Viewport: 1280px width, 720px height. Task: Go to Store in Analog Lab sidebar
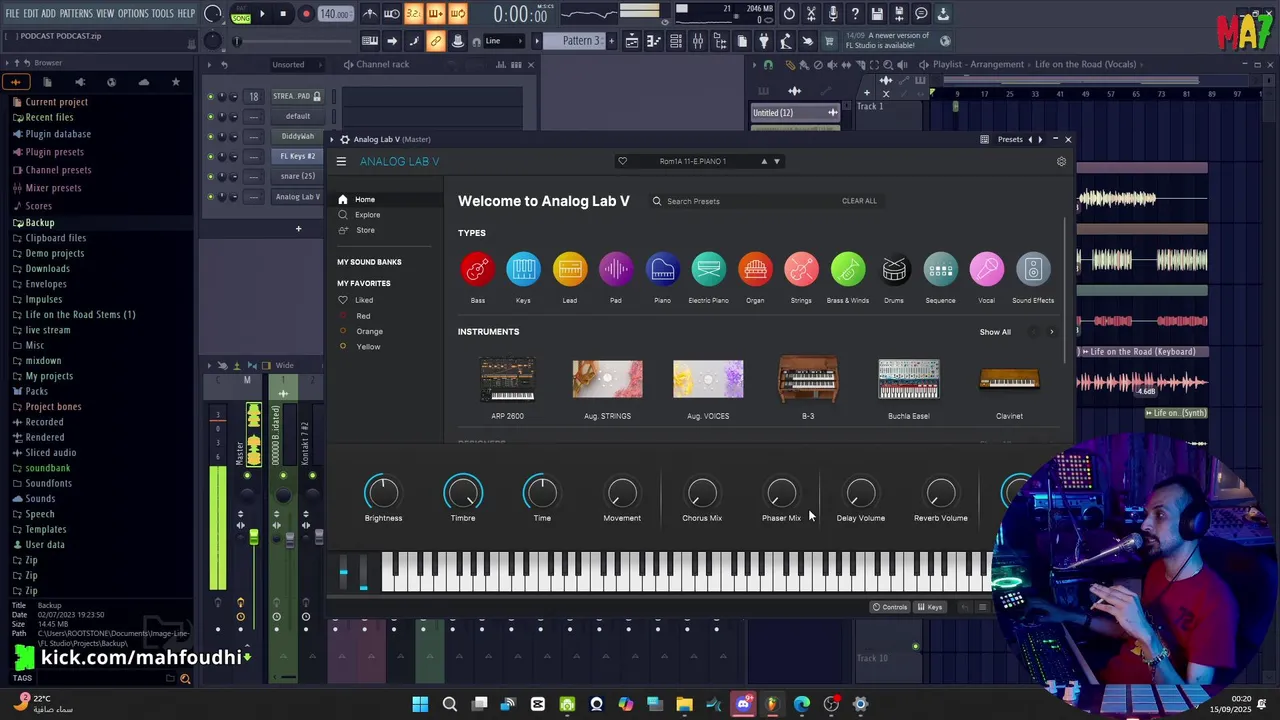[x=365, y=230]
